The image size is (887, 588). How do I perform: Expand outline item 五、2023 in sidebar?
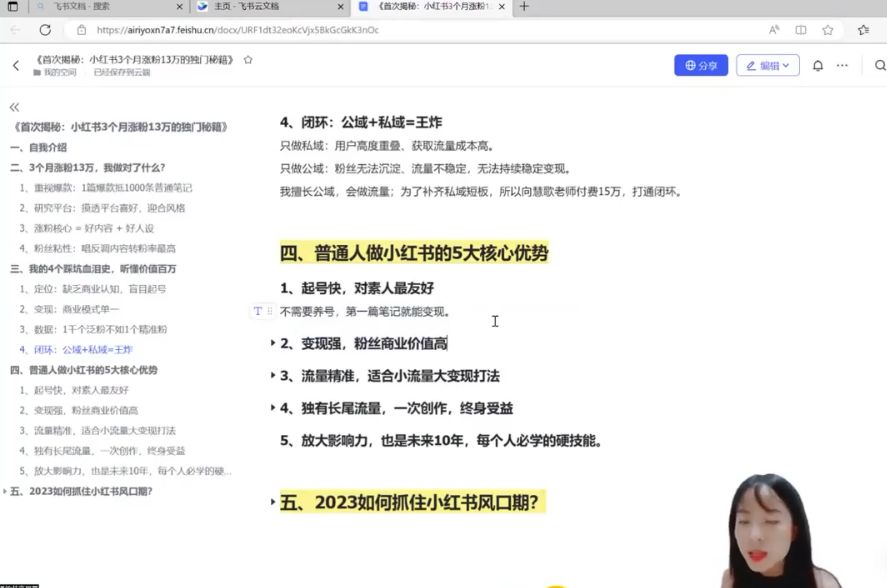tap(5, 491)
